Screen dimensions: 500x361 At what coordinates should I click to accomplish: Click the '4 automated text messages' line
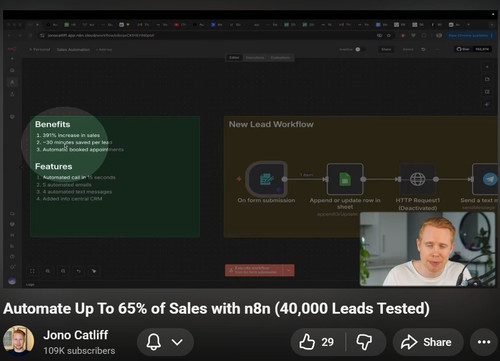tap(77, 192)
